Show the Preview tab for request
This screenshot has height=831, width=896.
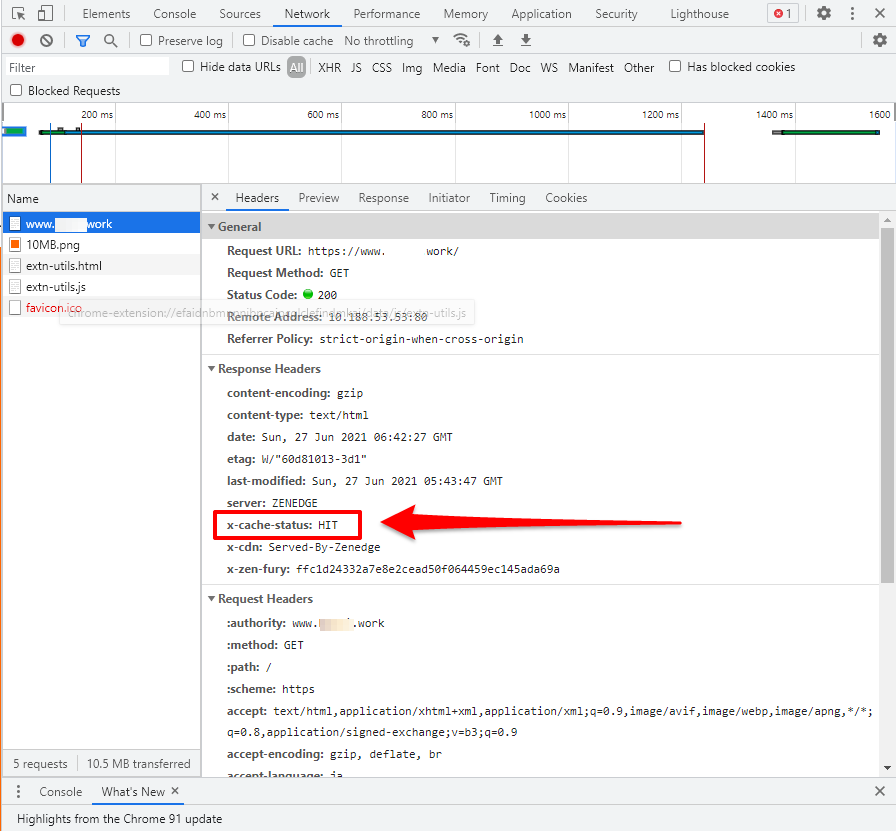[319, 198]
